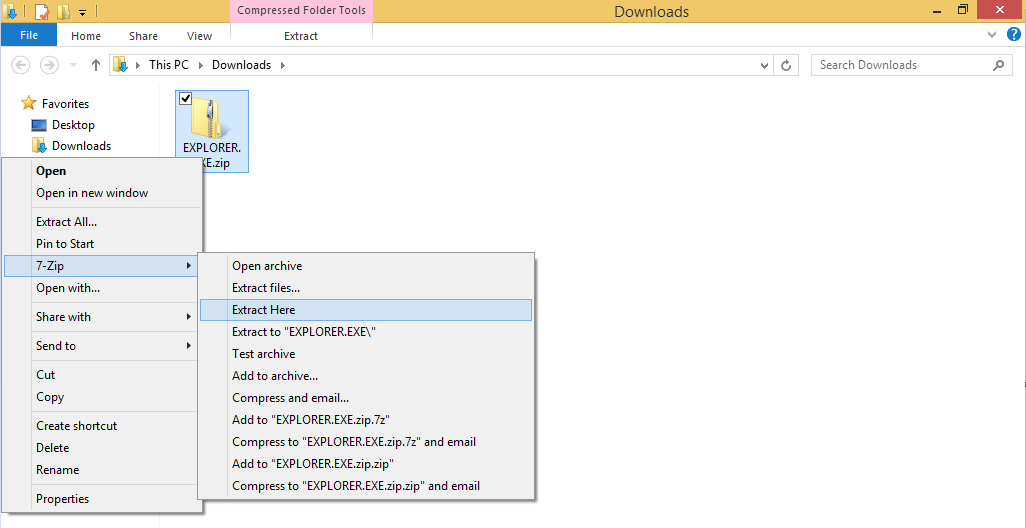Click the Favorites star icon
Viewport: 1026px width, 528px height.
pos(29,103)
